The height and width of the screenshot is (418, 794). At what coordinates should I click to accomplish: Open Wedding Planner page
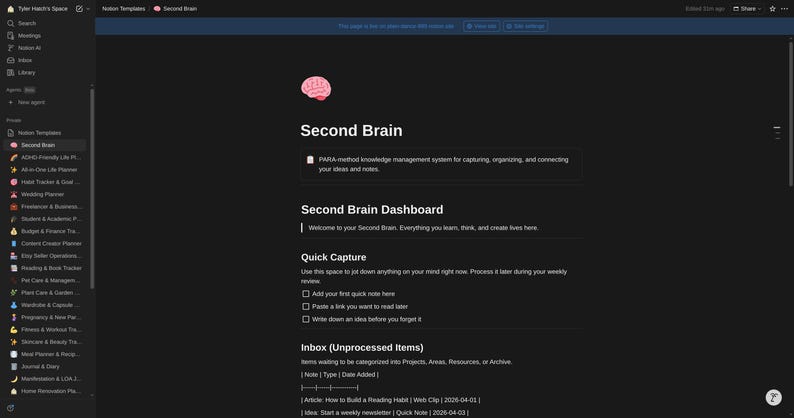[46, 194]
